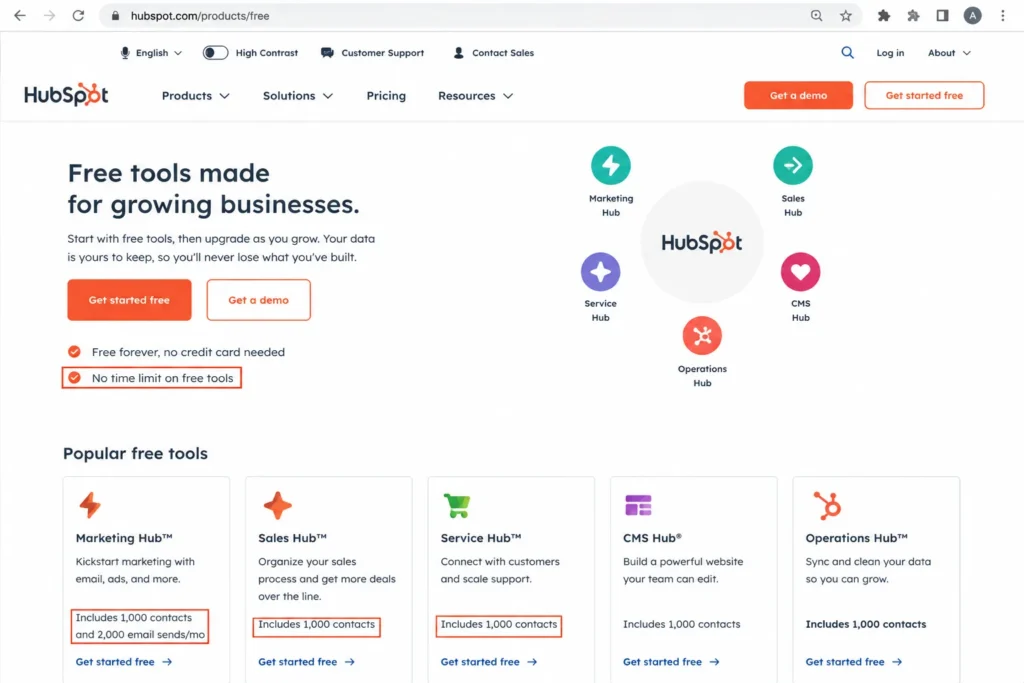Go back with the browser back arrow
This screenshot has height=683, width=1024.
[20, 16]
